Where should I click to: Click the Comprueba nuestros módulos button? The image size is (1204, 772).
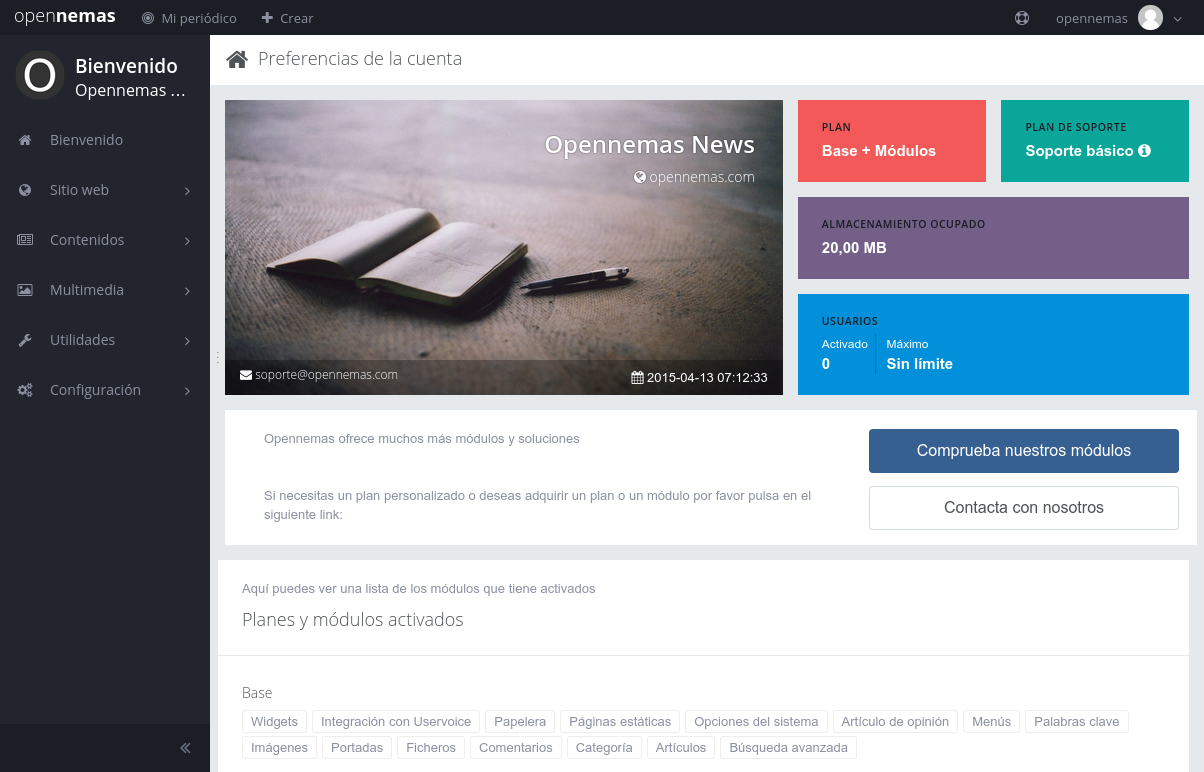tap(1023, 451)
